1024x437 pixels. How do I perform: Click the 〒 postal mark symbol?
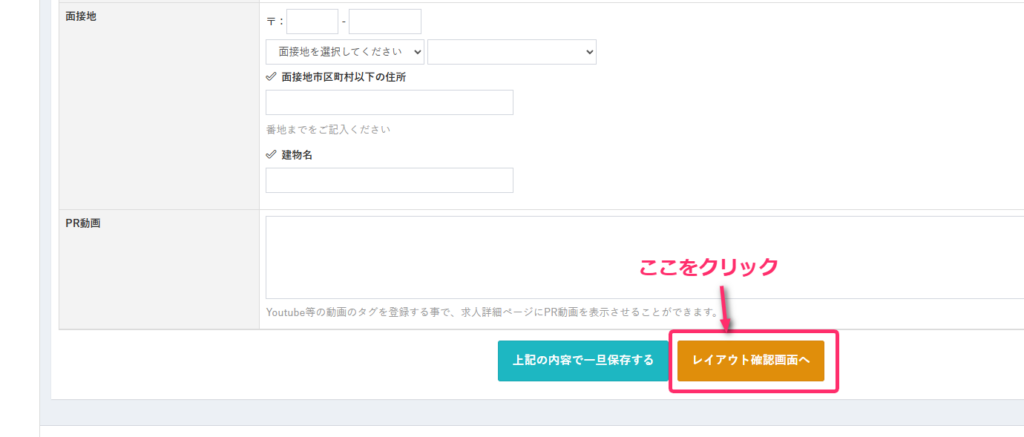click(272, 22)
